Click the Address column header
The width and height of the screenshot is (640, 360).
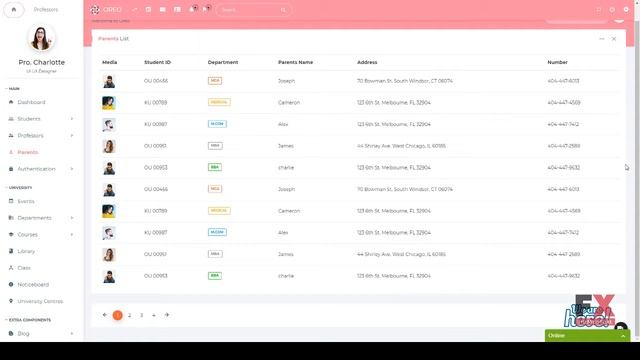coord(367,62)
